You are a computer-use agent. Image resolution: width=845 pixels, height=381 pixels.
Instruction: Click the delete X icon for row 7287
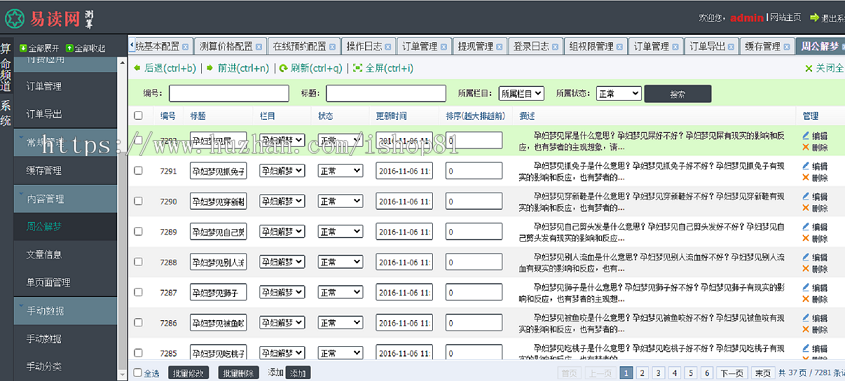[806, 299]
